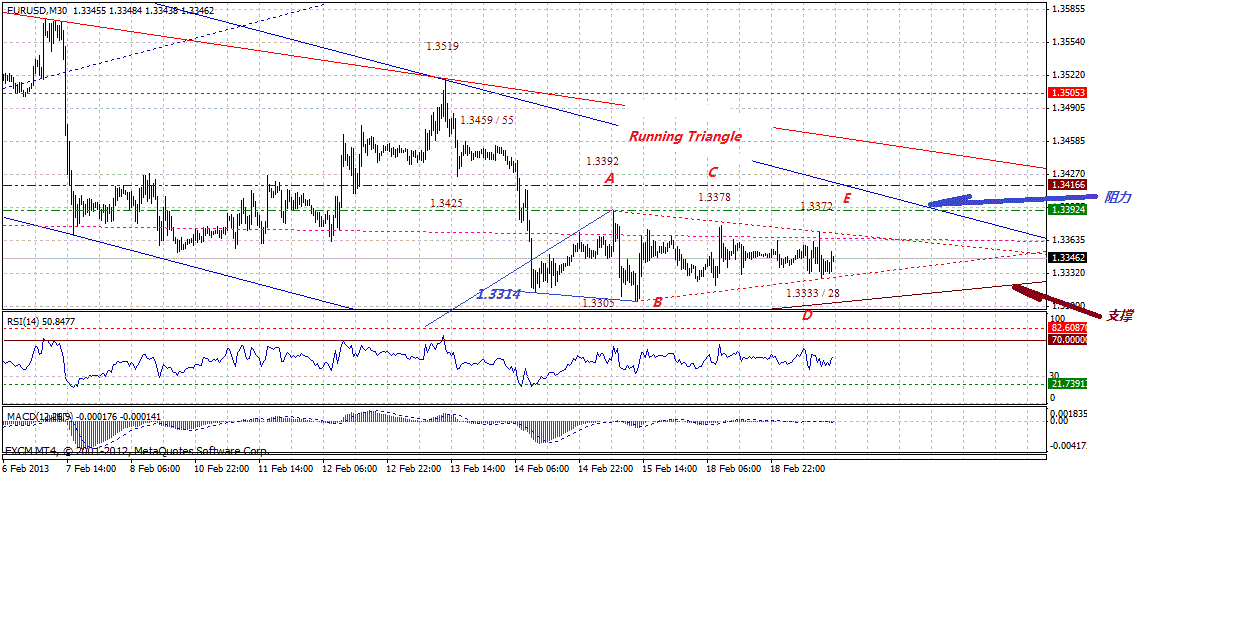Click the '1.3459 / 55' price annotation

point(487,120)
